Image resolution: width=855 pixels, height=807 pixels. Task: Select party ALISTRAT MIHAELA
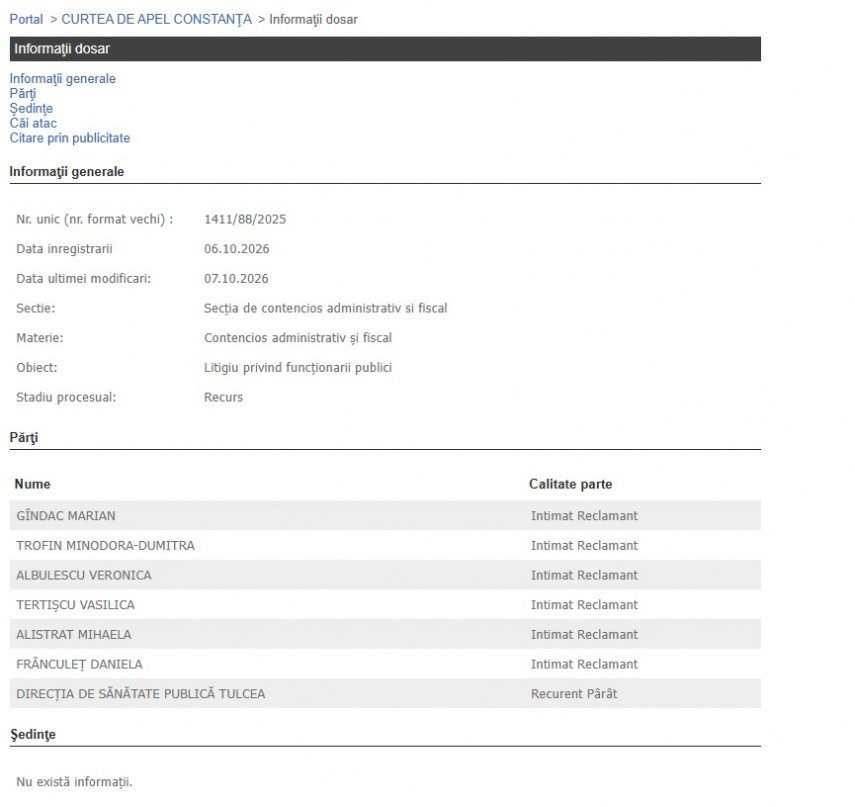(x=74, y=635)
